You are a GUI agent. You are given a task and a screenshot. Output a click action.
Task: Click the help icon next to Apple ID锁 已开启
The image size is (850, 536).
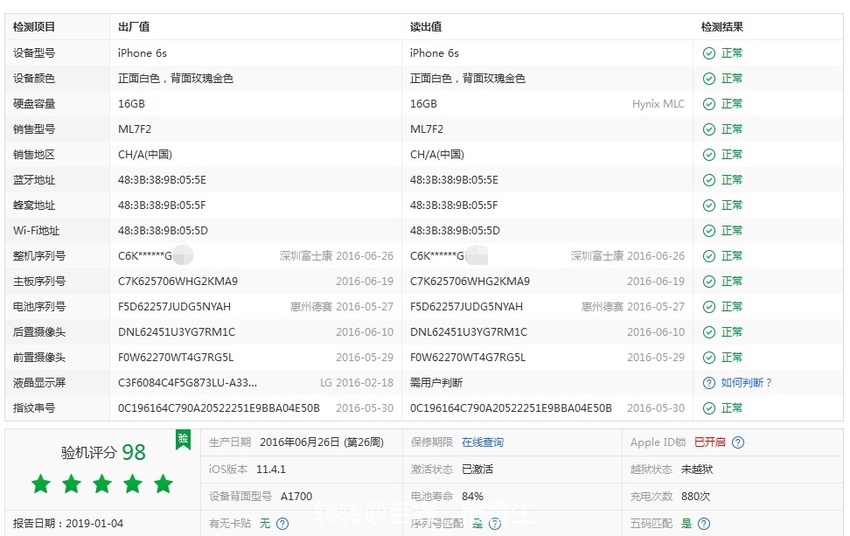coord(738,442)
